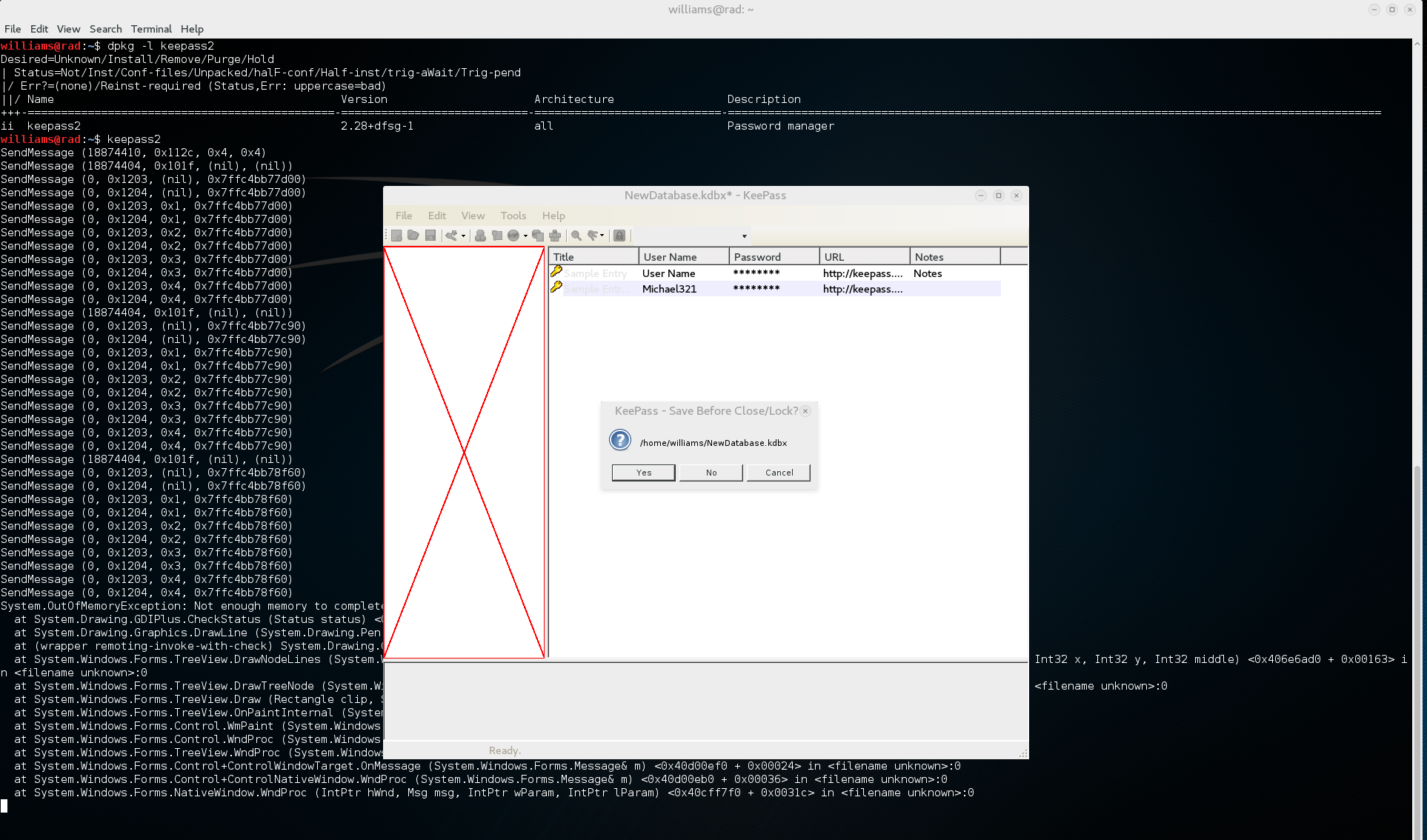Open quick search combo box dropdown
Screen dimensions: 1427x840
click(x=745, y=236)
